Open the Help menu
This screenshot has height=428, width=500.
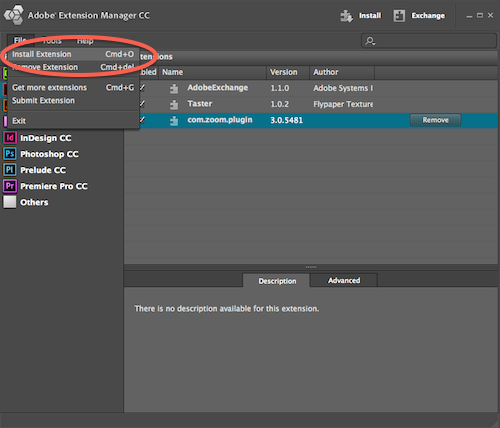85,41
